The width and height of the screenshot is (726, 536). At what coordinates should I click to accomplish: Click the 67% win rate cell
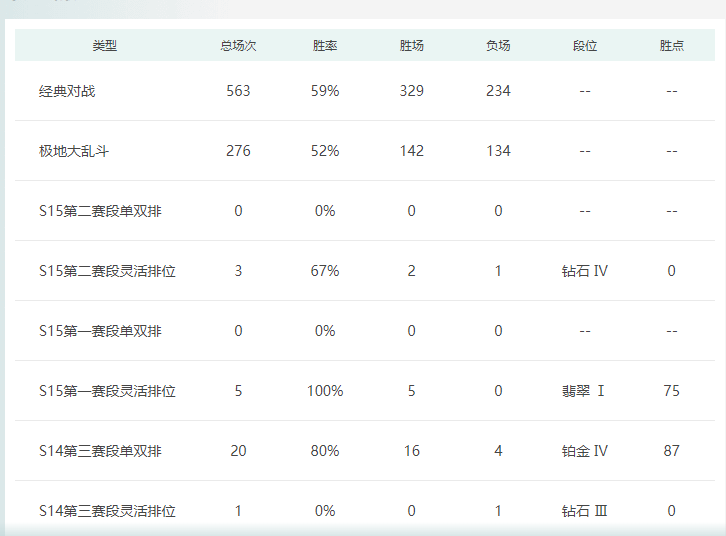[325, 271]
